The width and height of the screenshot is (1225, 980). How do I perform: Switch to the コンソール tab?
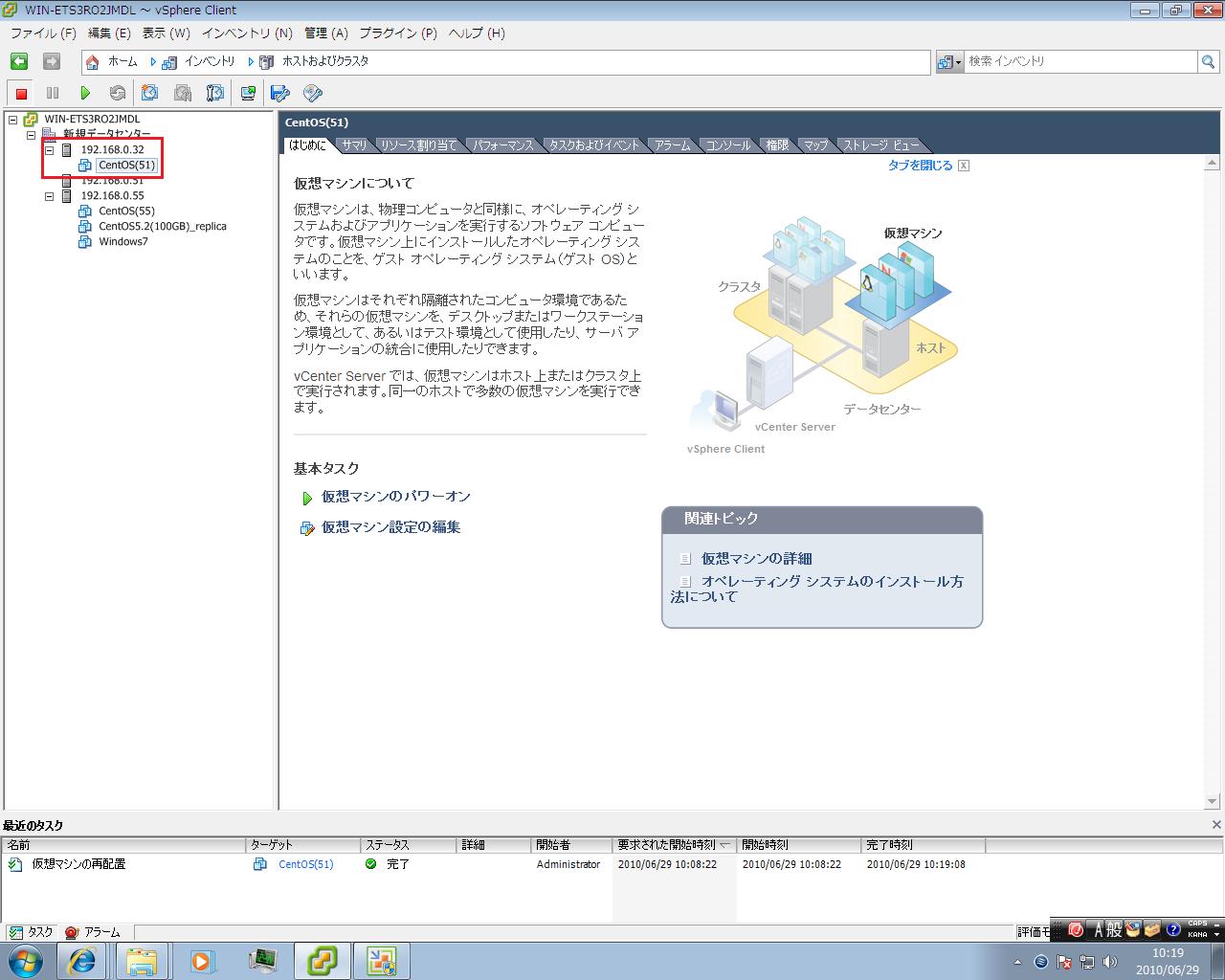pos(728,145)
